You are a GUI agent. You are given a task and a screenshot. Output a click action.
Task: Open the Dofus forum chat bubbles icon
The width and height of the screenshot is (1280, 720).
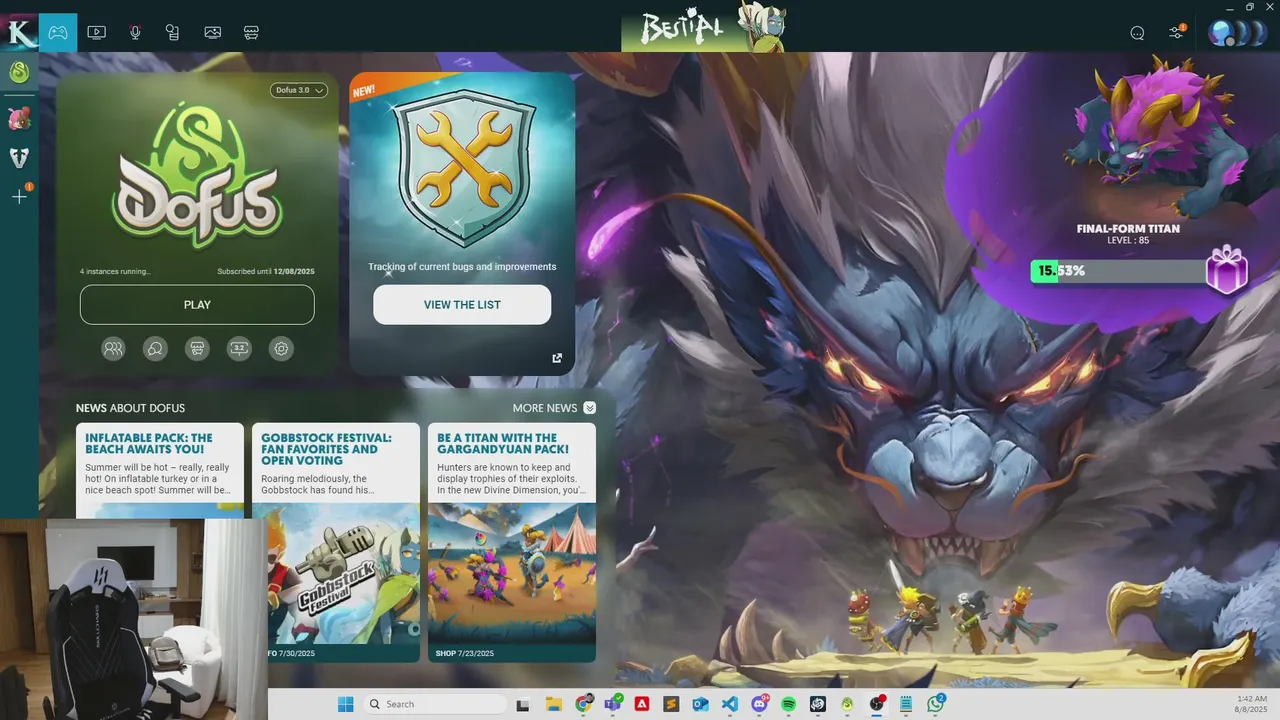(x=155, y=349)
